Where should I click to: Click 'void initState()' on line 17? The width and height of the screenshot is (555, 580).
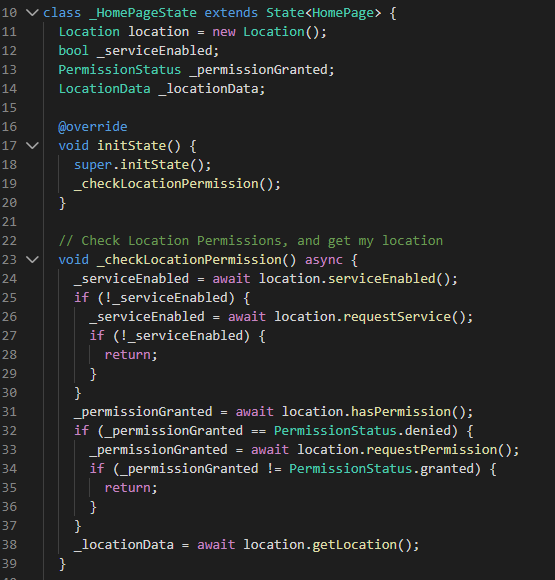(x=120, y=146)
